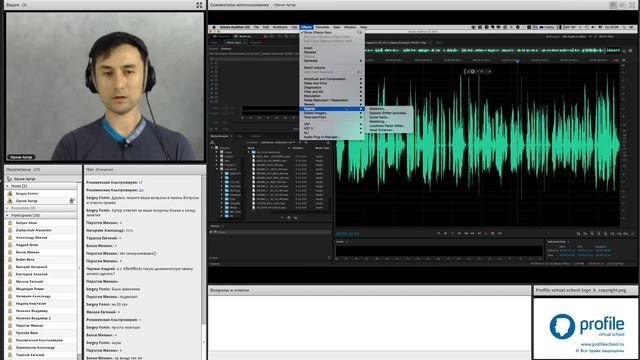
Task: Click the profile virtual school logo image
Action: tap(587, 326)
